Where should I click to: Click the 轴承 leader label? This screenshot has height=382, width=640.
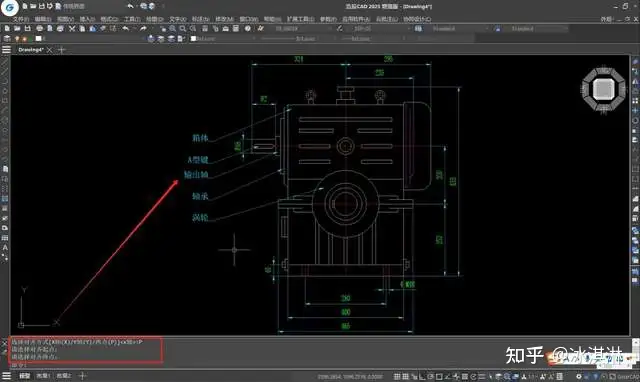(x=200, y=196)
